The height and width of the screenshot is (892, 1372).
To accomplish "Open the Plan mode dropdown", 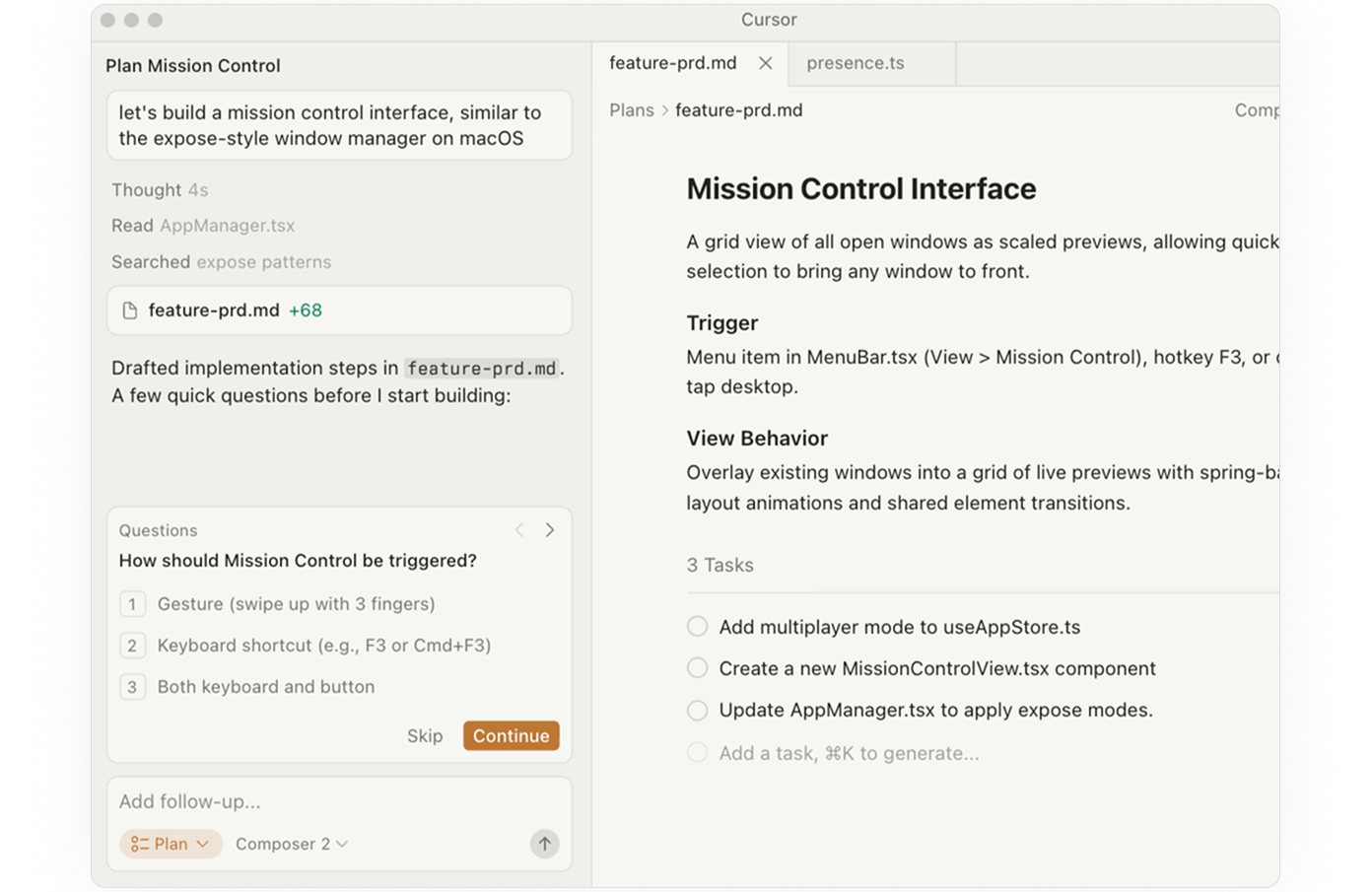I will 171,844.
